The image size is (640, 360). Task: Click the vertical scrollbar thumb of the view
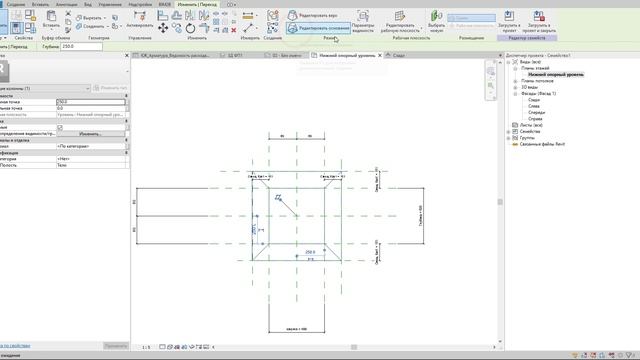500,202
